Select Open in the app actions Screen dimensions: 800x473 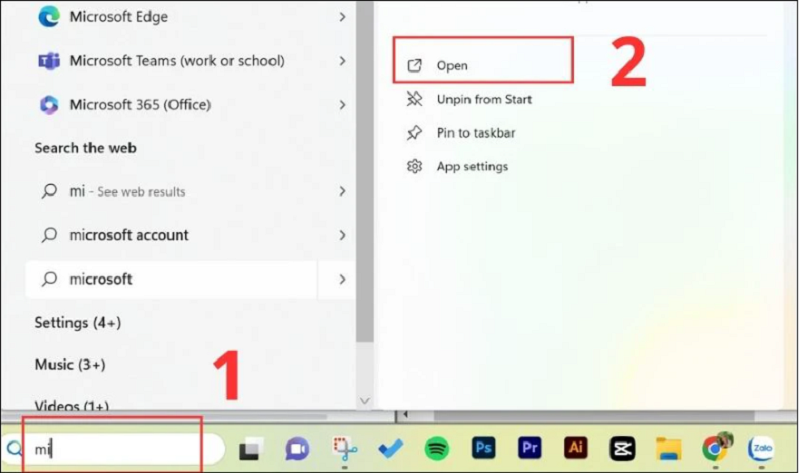point(452,66)
